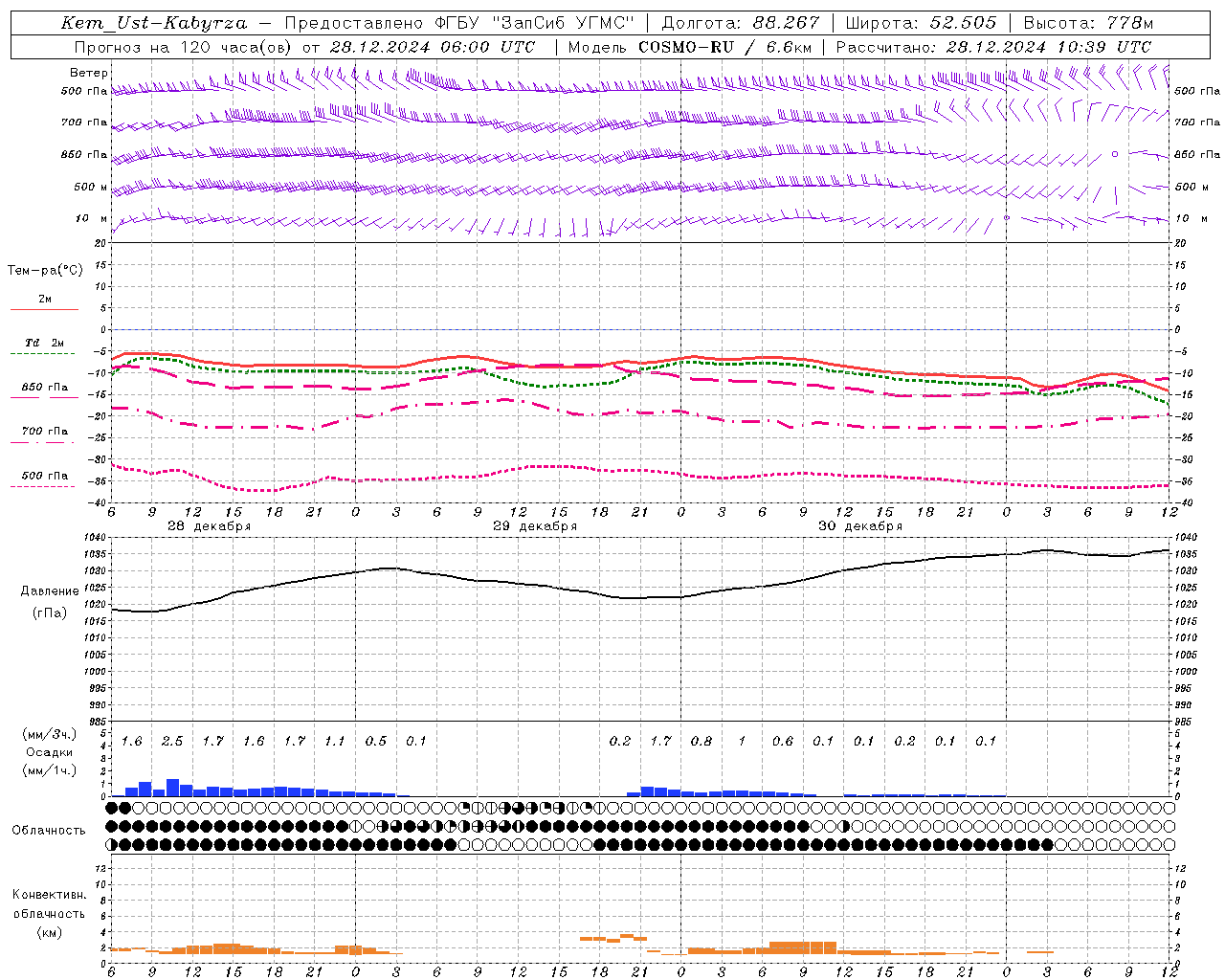Click the Долгота: 88.267 longitude value

click(741, 23)
